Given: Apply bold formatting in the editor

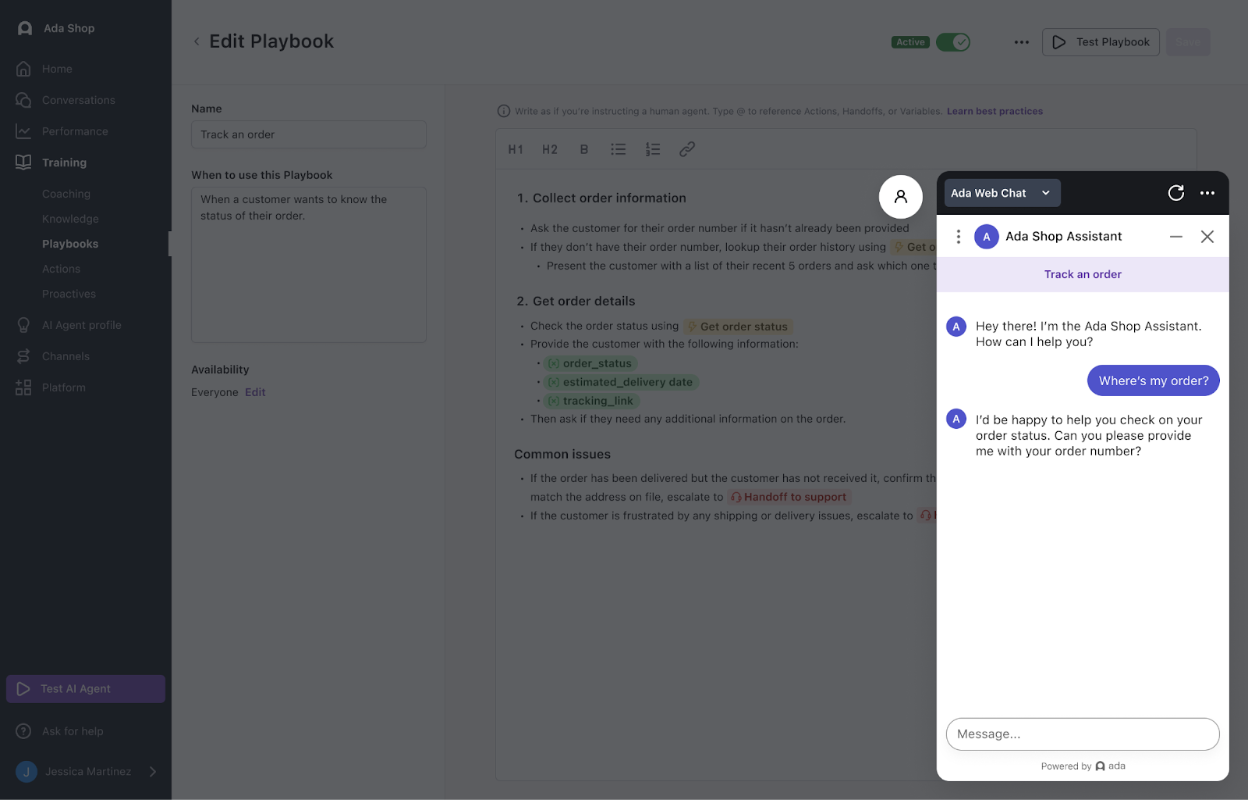Looking at the screenshot, I should 584,149.
